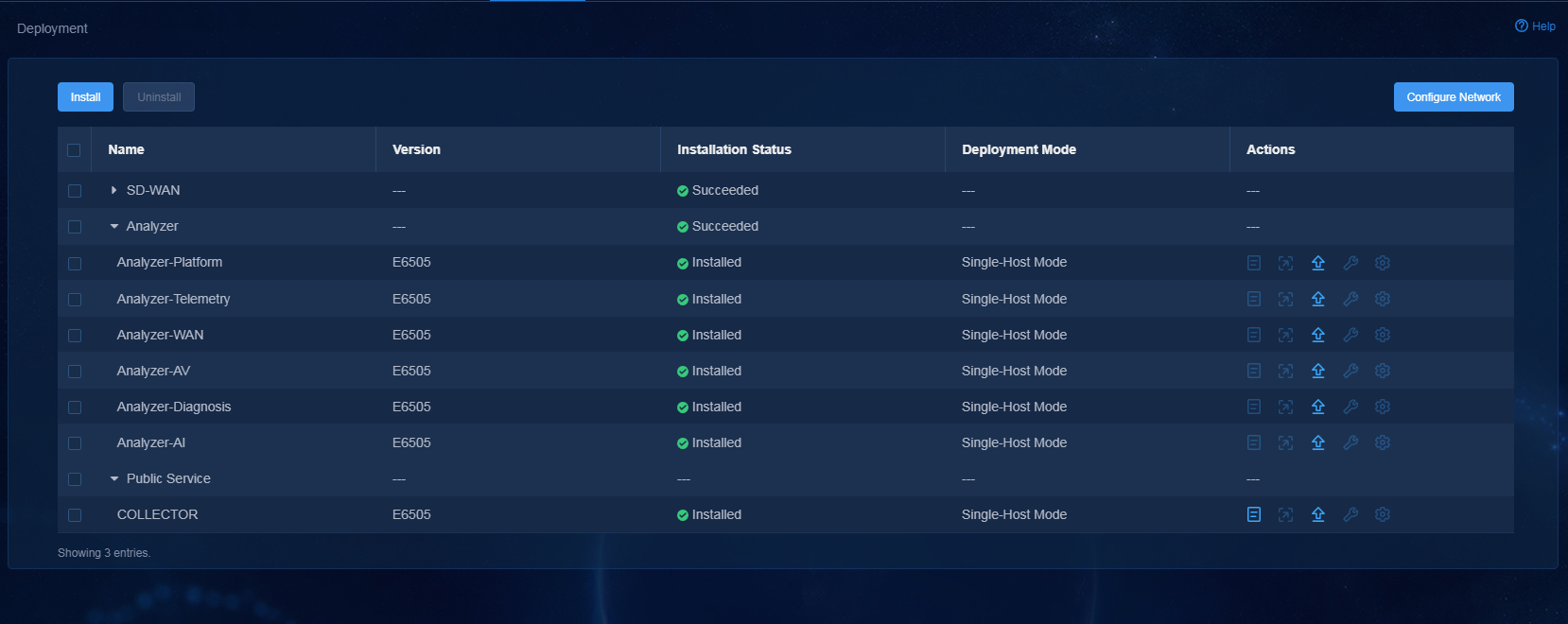
Task: Click the Analyzer-Telemetry name cell
Action: point(173,299)
